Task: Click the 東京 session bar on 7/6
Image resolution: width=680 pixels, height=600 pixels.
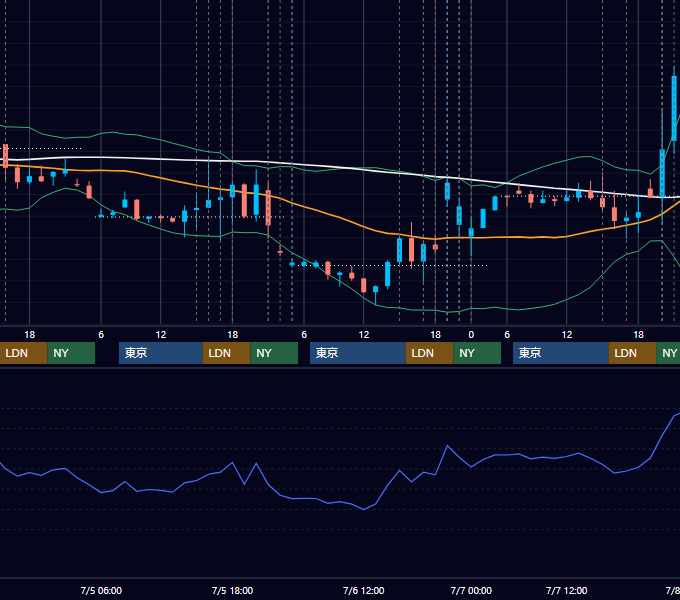Action: tap(358, 353)
